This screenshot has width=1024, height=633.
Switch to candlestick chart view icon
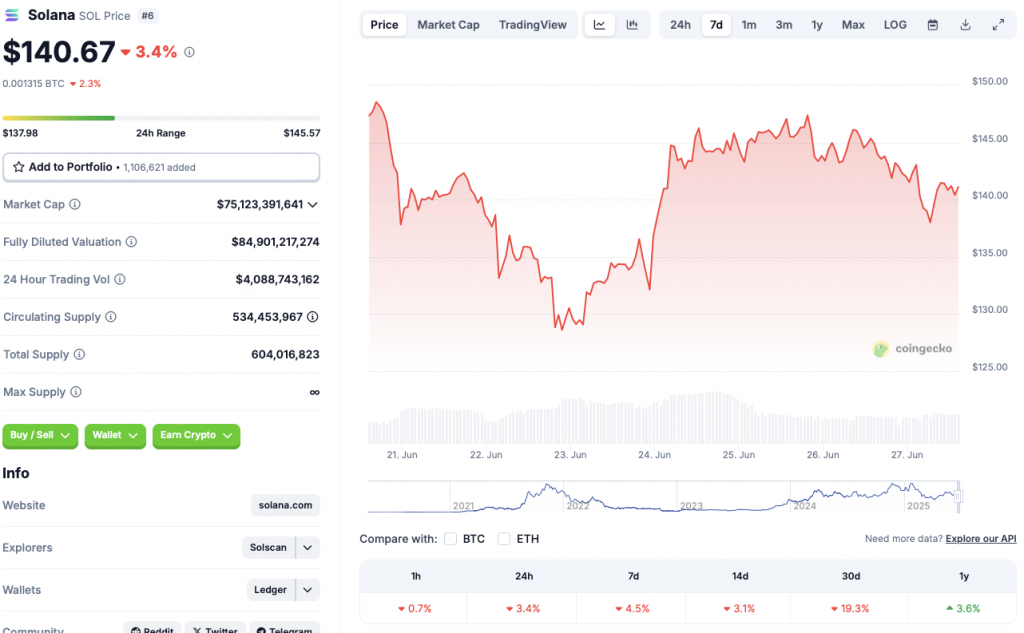click(632, 25)
